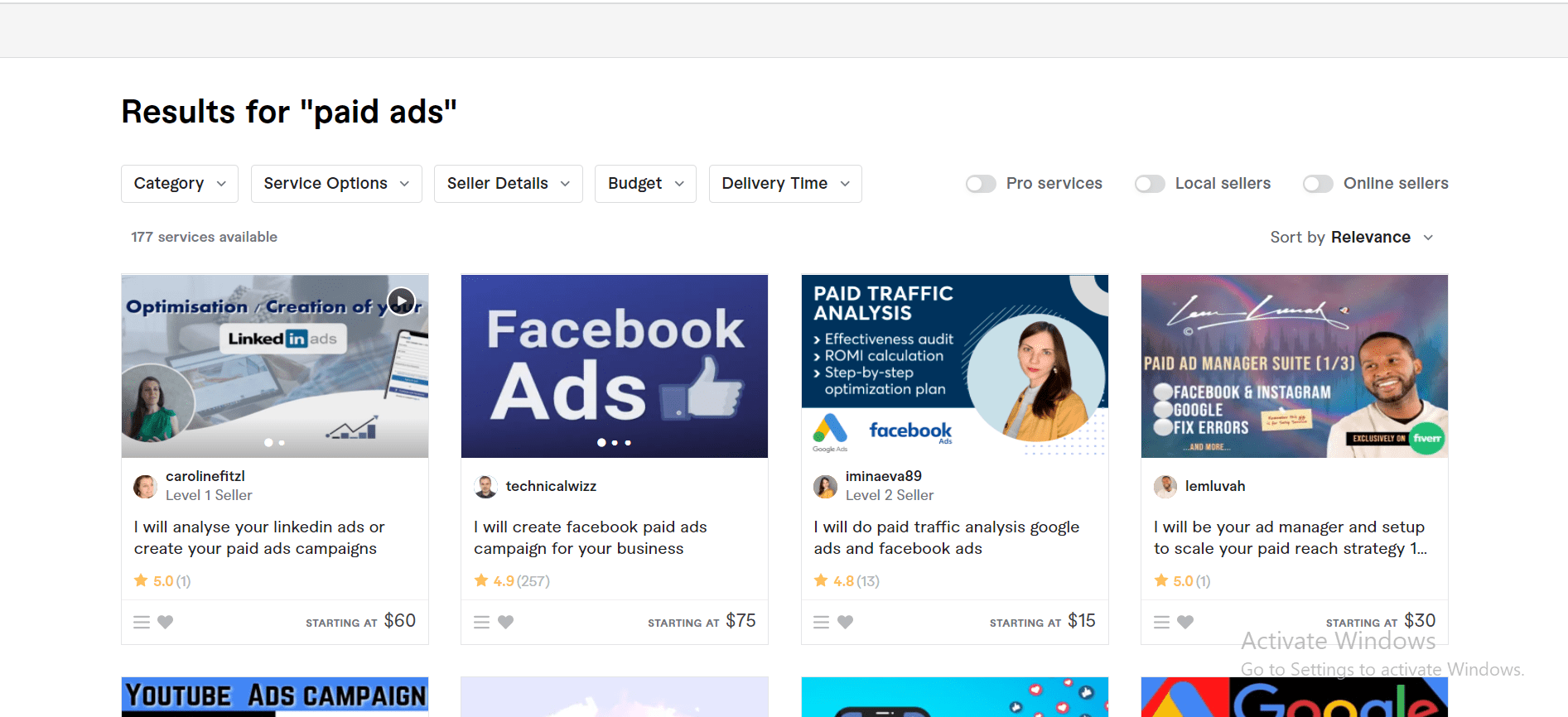The width and height of the screenshot is (1568, 717).
Task: Open list menu icon on iminaeva89 gig
Action: coord(822,622)
